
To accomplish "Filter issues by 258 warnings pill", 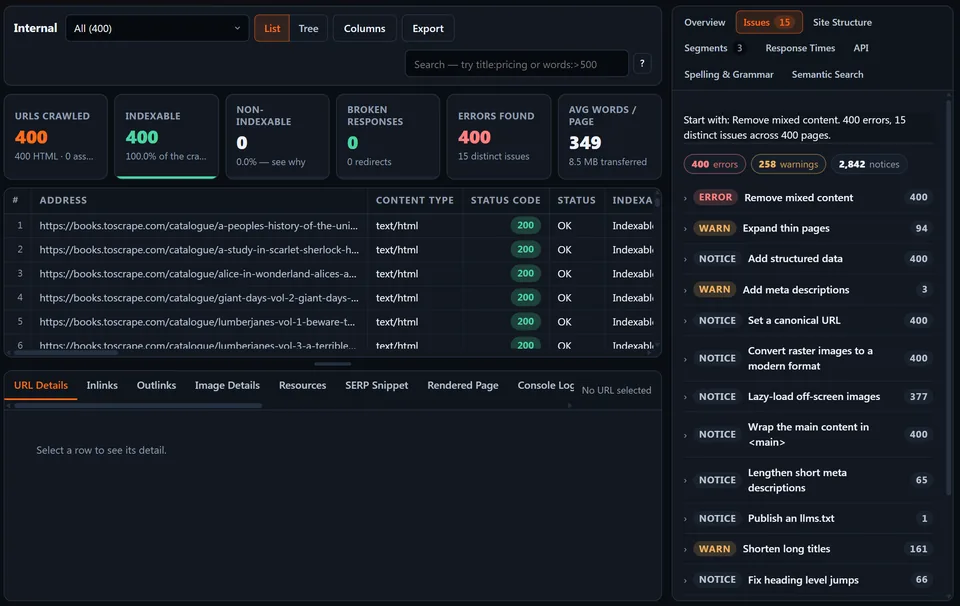I will point(788,164).
